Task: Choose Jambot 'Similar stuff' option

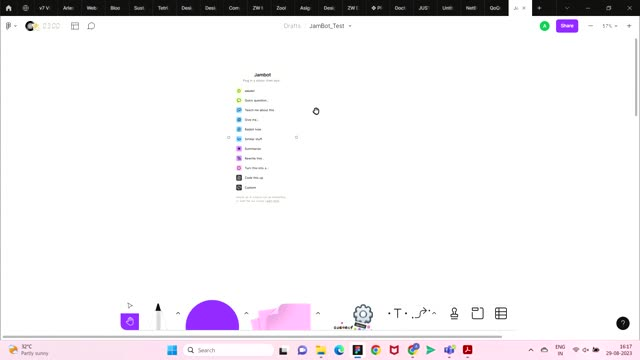Action: pos(249,139)
